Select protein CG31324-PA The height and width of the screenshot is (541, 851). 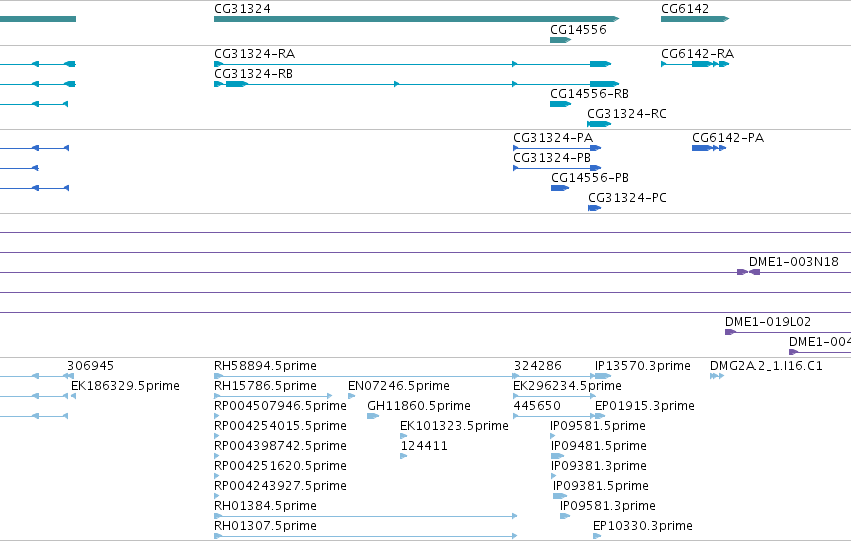click(x=557, y=148)
